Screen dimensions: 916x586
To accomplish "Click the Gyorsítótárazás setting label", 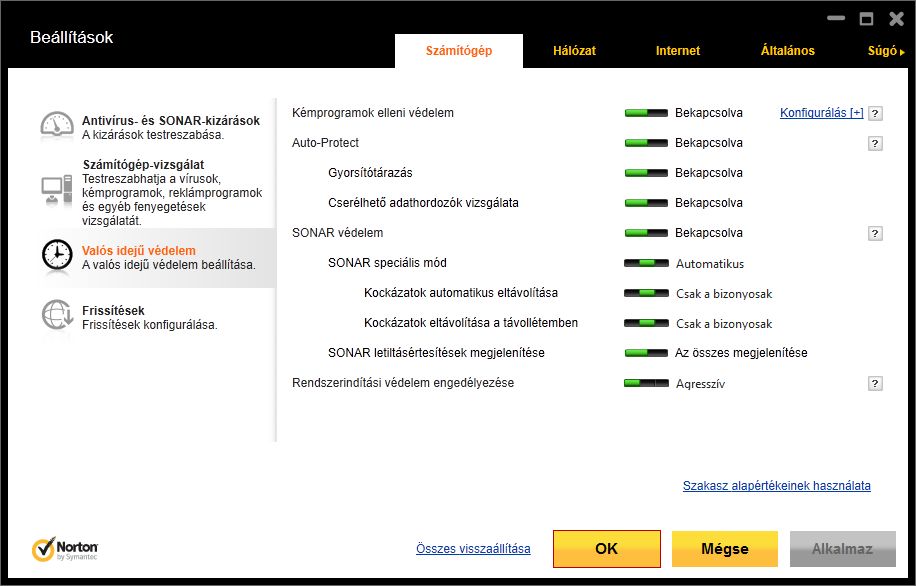I will point(370,173).
